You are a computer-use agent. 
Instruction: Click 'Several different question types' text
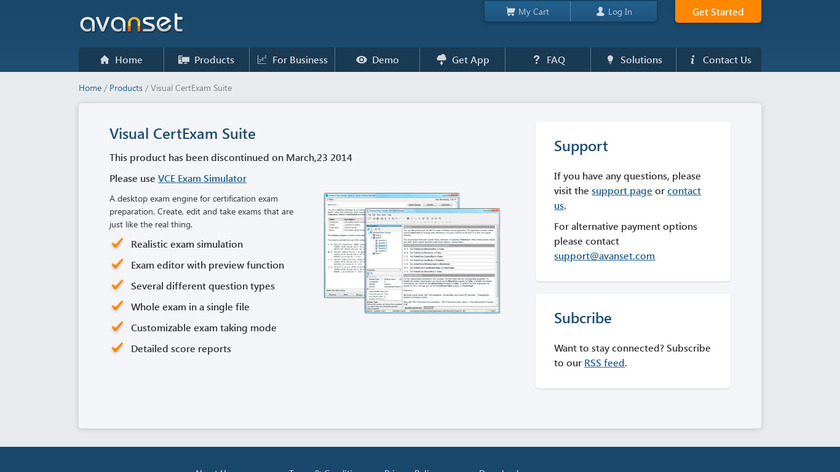pos(202,286)
